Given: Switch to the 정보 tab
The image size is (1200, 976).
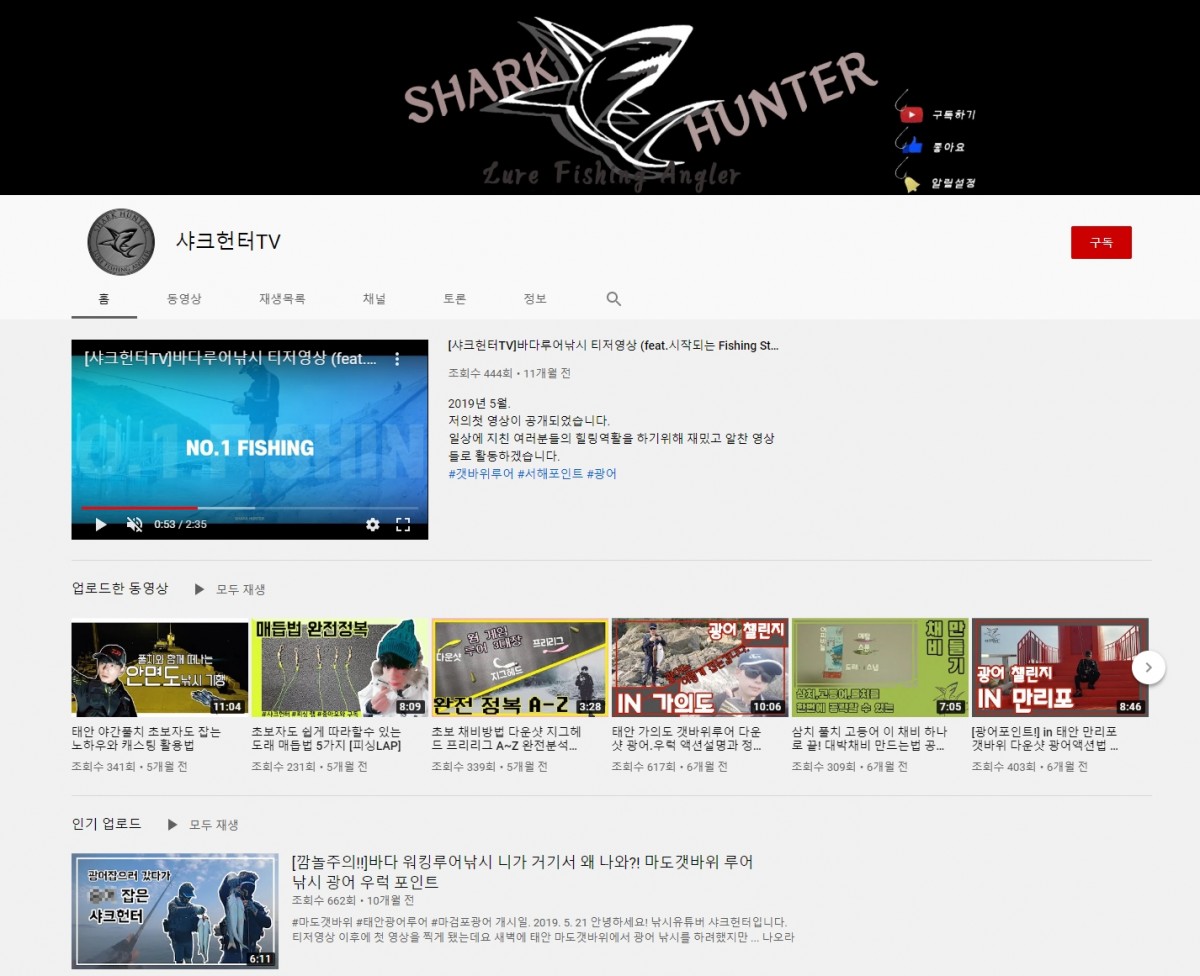Looking at the screenshot, I should coord(535,299).
